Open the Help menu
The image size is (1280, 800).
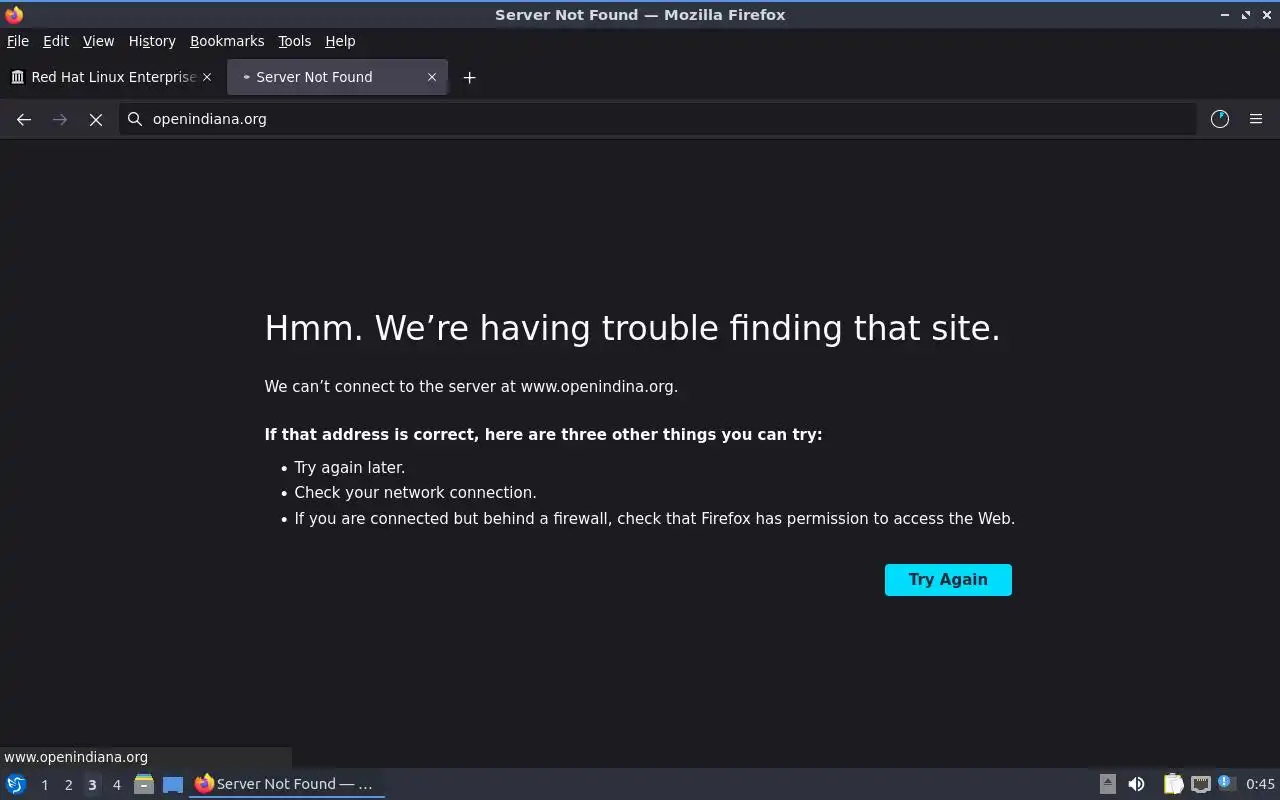pyautogui.click(x=340, y=41)
